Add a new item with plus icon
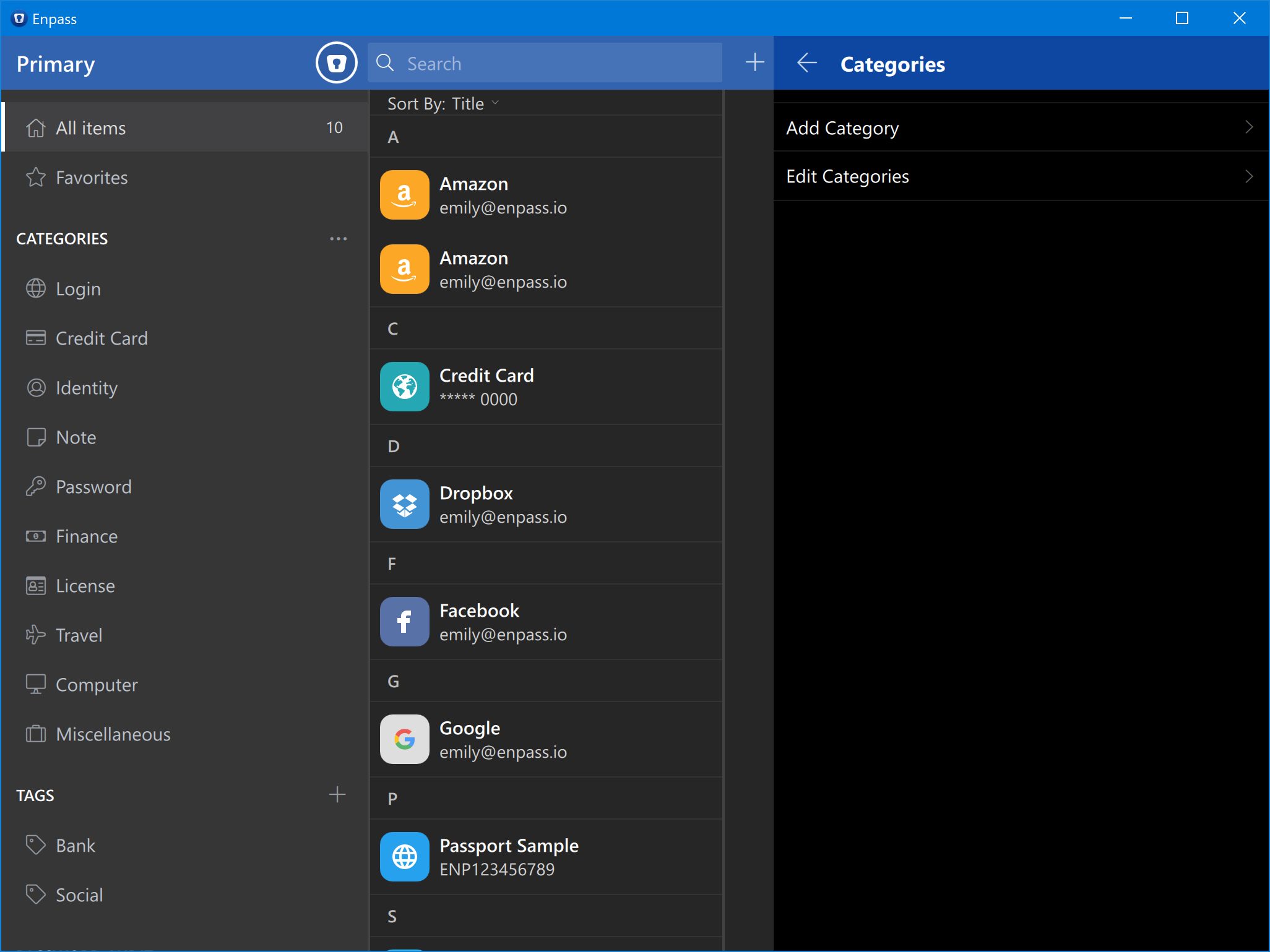Screen dimensions: 1270x952 [x=754, y=62]
